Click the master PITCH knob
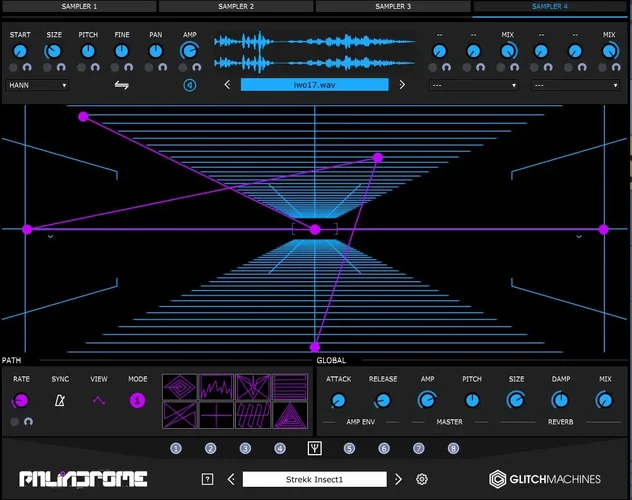The width and height of the screenshot is (632, 500). click(472, 400)
